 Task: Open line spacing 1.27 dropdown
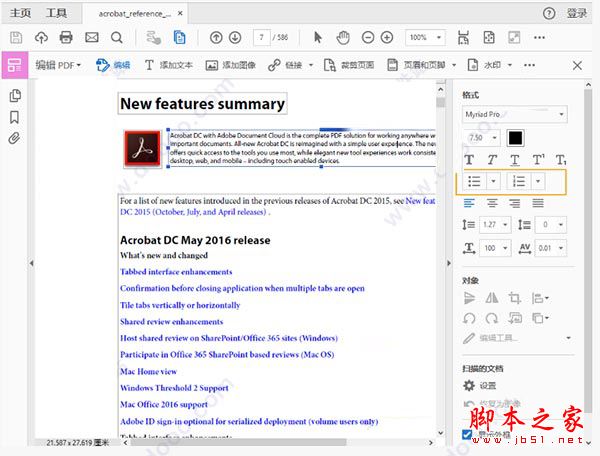point(495,225)
